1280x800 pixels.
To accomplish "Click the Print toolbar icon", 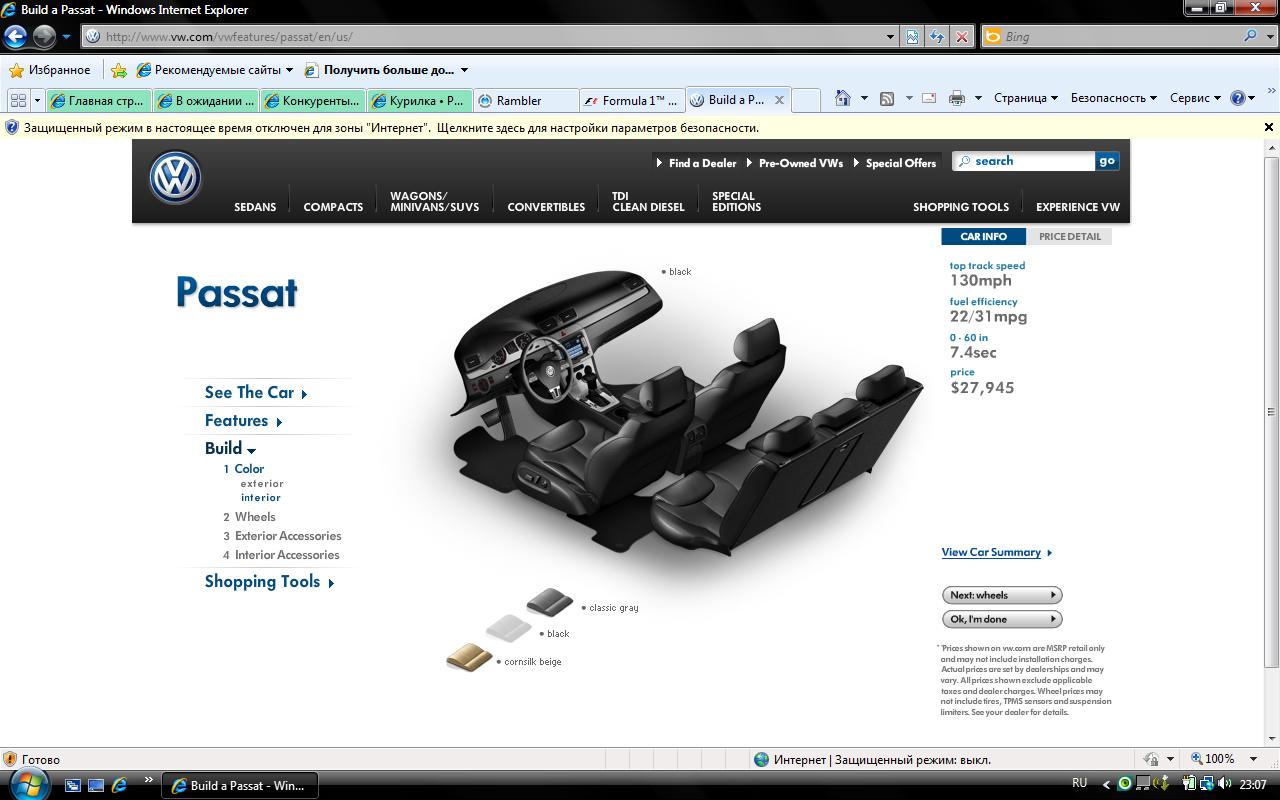I will (x=957, y=98).
